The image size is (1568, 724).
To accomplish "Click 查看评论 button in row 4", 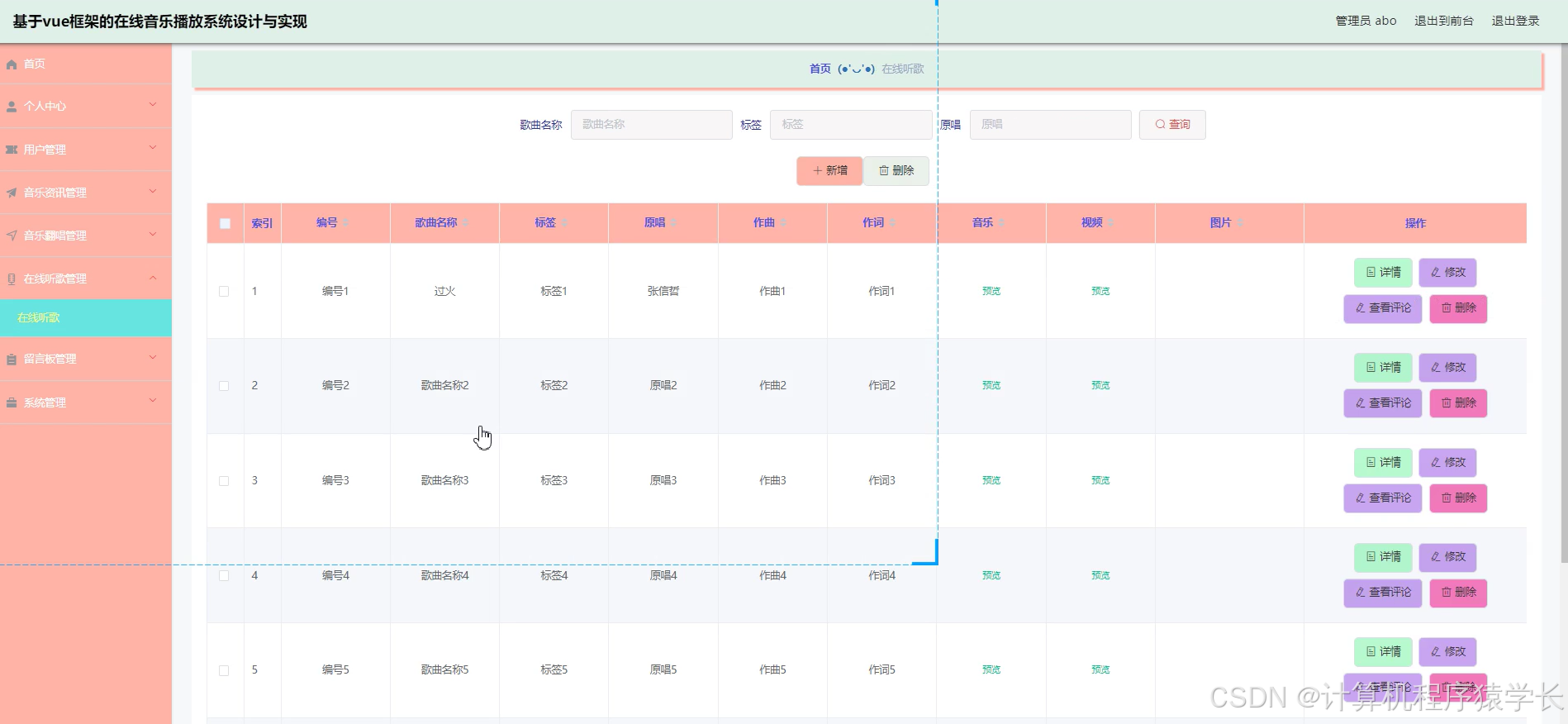I will [x=1383, y=593].
